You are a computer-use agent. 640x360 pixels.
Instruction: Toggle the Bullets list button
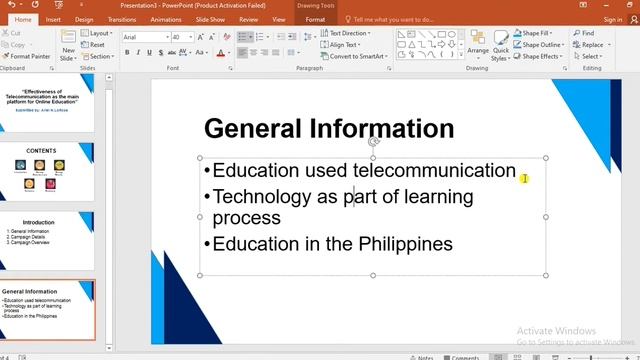tap(242, 37)
